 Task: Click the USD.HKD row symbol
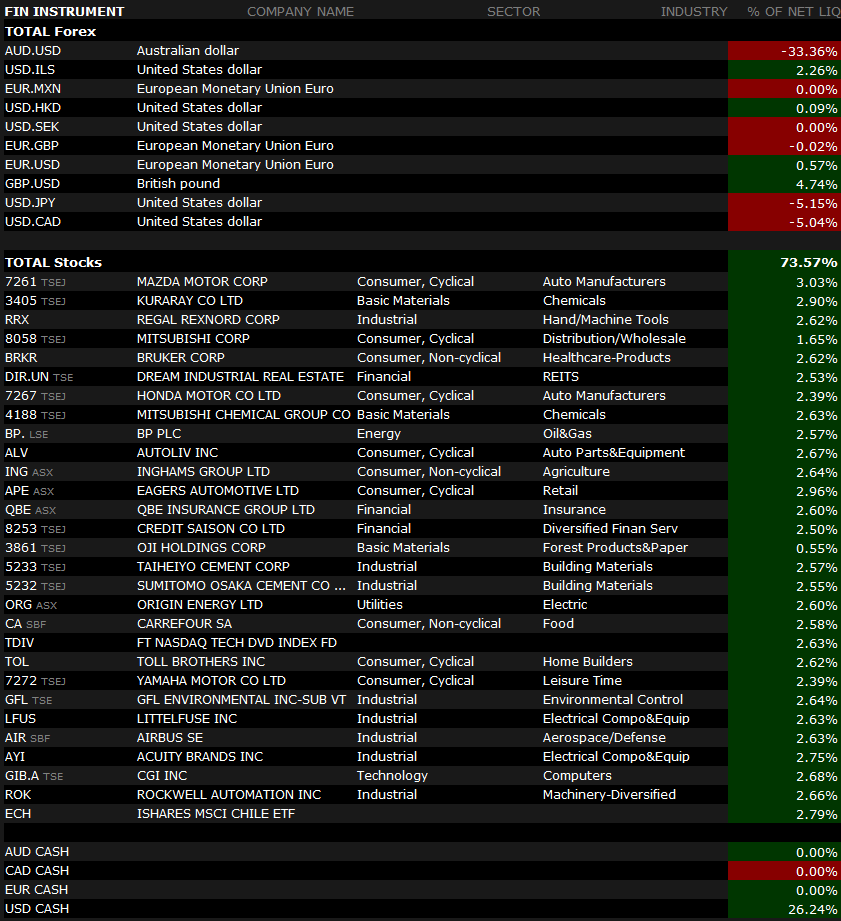[33, 107]
